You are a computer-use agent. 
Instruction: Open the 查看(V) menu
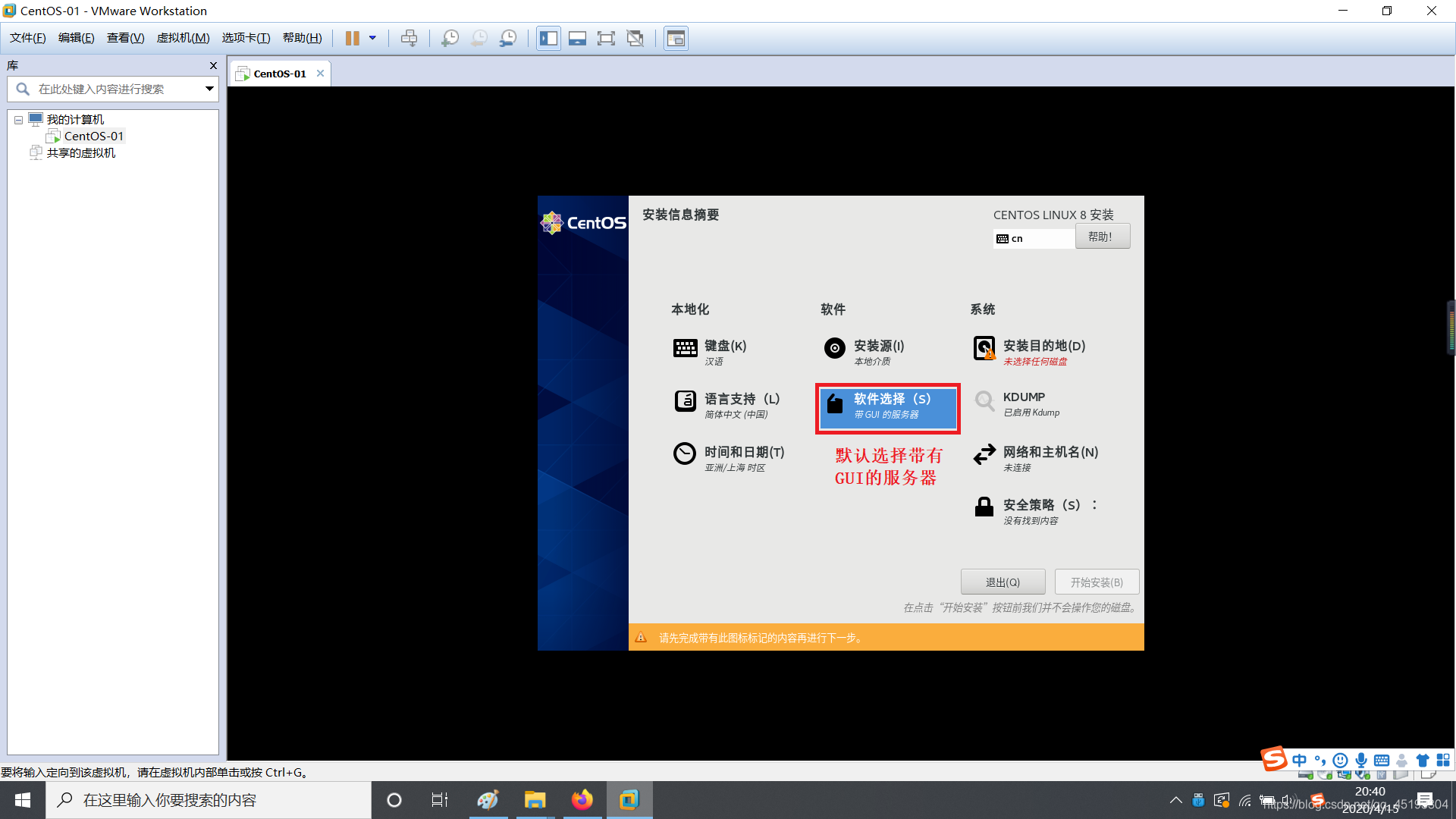point(125,38)
